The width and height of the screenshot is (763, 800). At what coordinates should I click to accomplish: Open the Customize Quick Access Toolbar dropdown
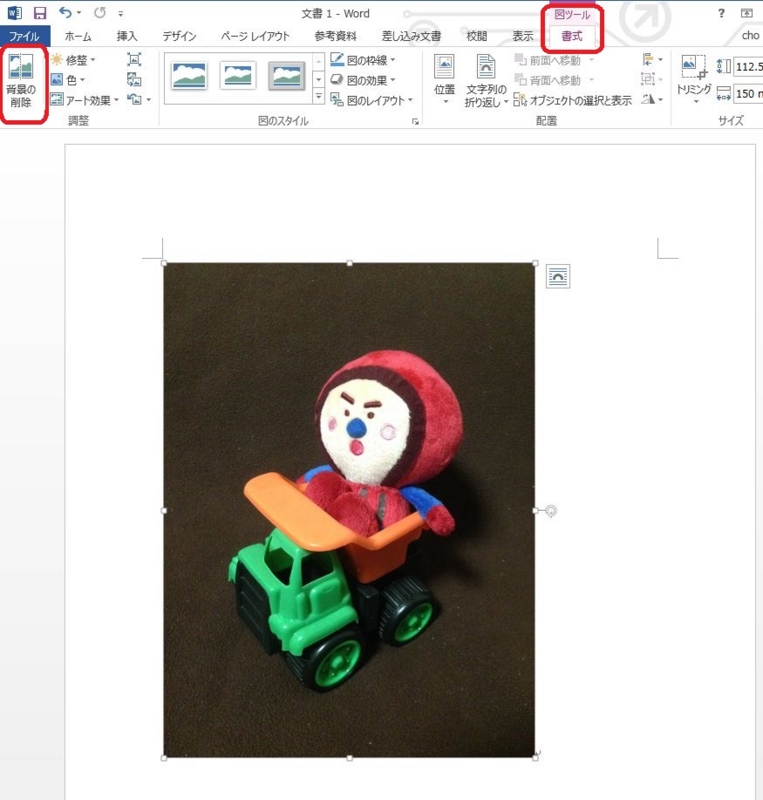(x=121, y=13)
